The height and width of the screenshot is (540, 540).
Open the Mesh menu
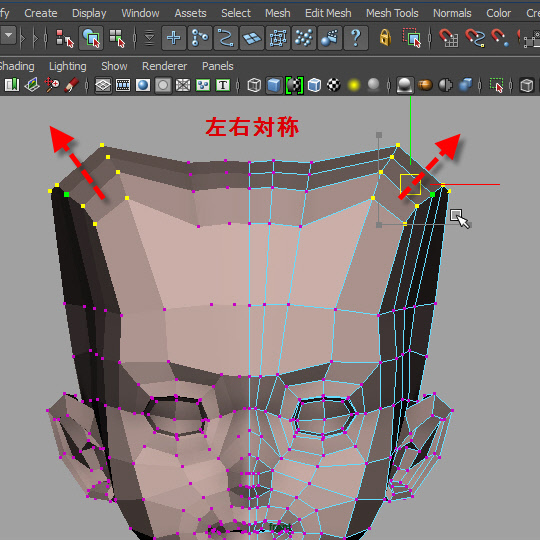[278, 13]
